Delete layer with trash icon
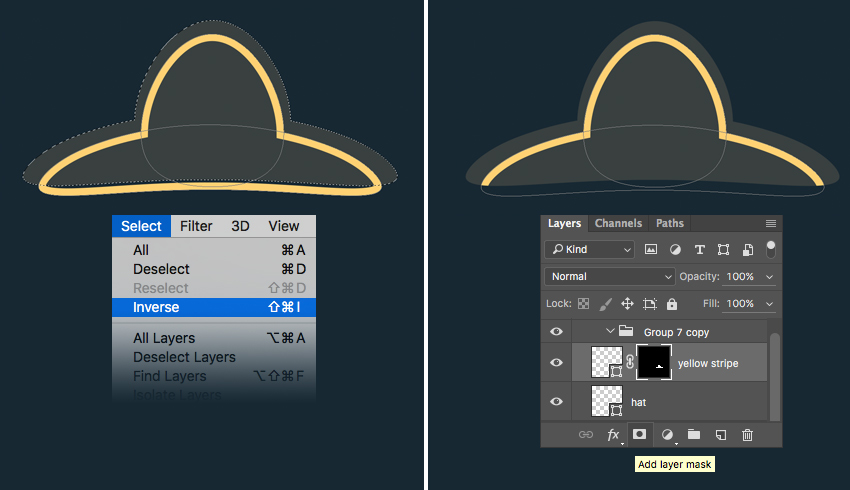This screenshot has width=850, height=490. click(747, 435)
